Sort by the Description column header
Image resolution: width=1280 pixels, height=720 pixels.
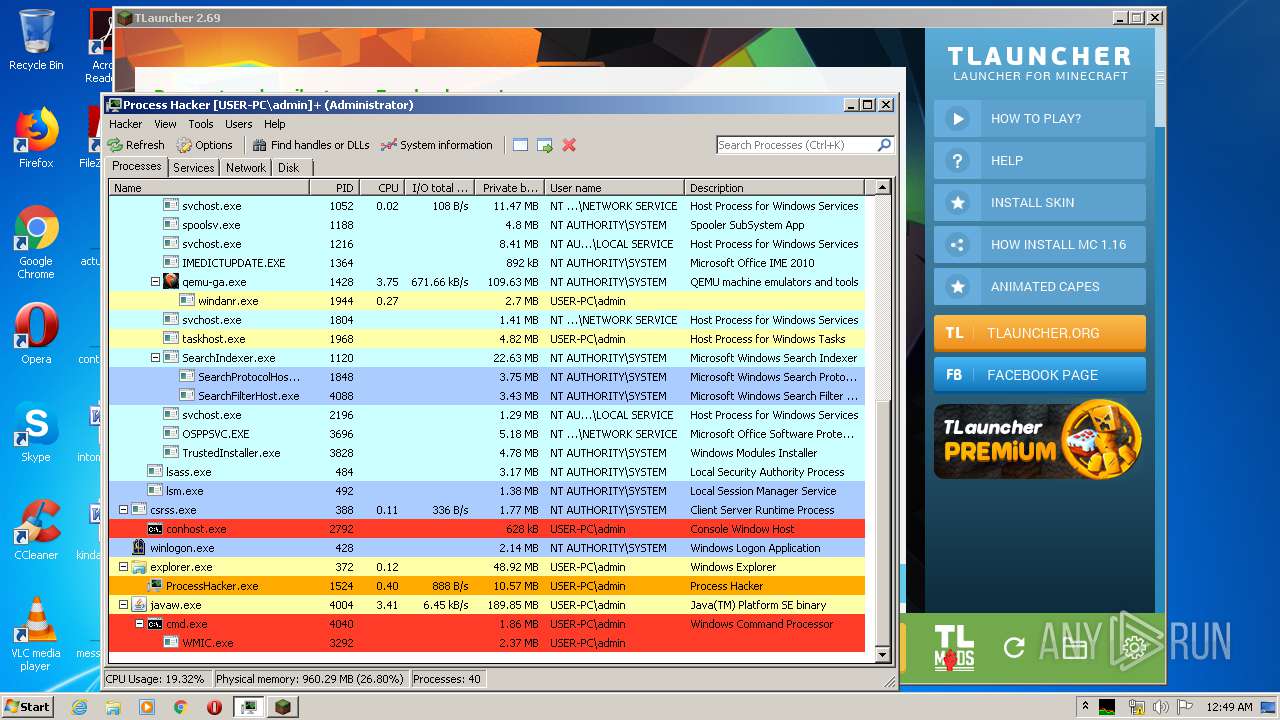click(x=775, y=188)
